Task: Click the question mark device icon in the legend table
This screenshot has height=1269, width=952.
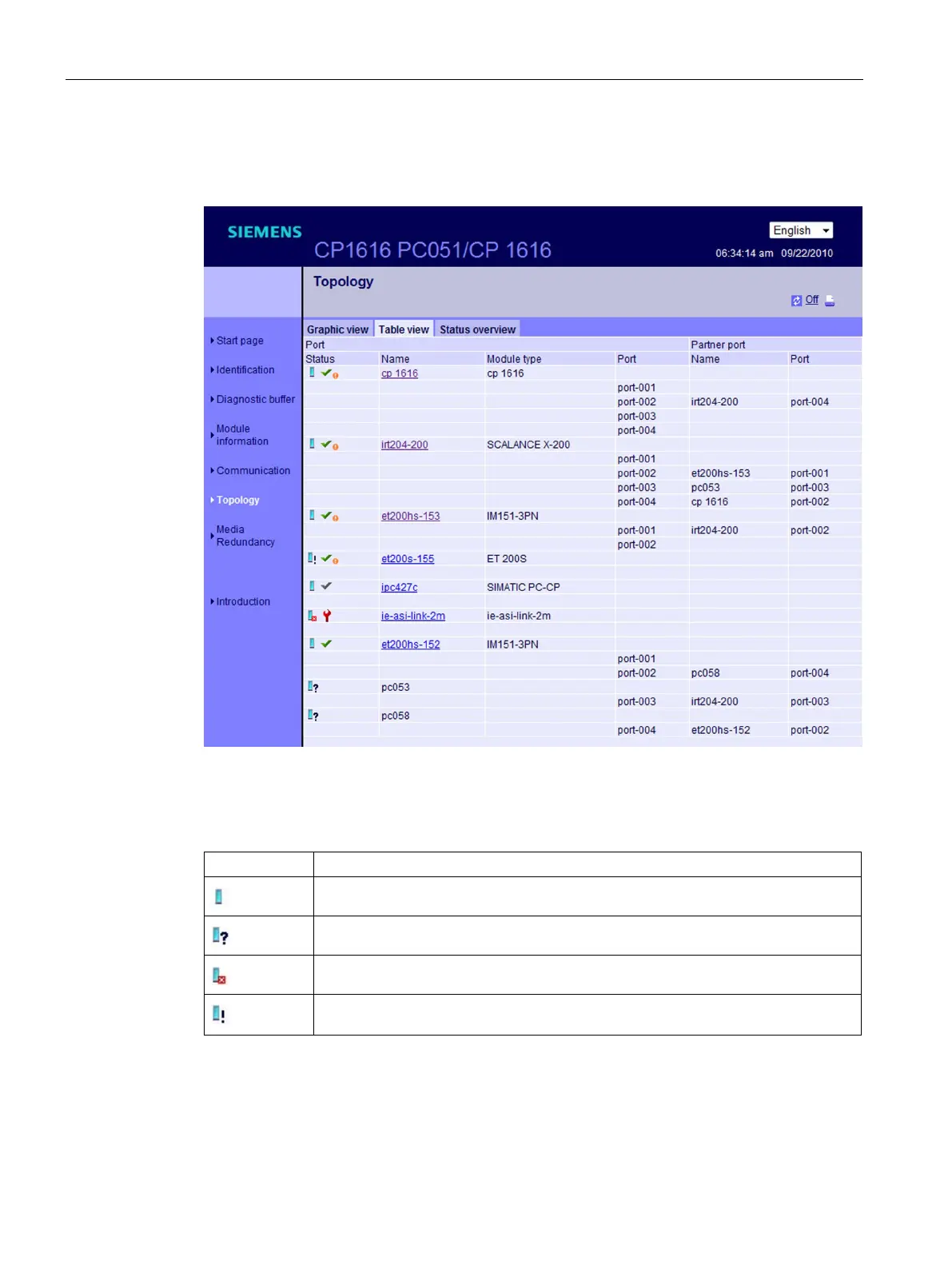Action: coord(220,936)
